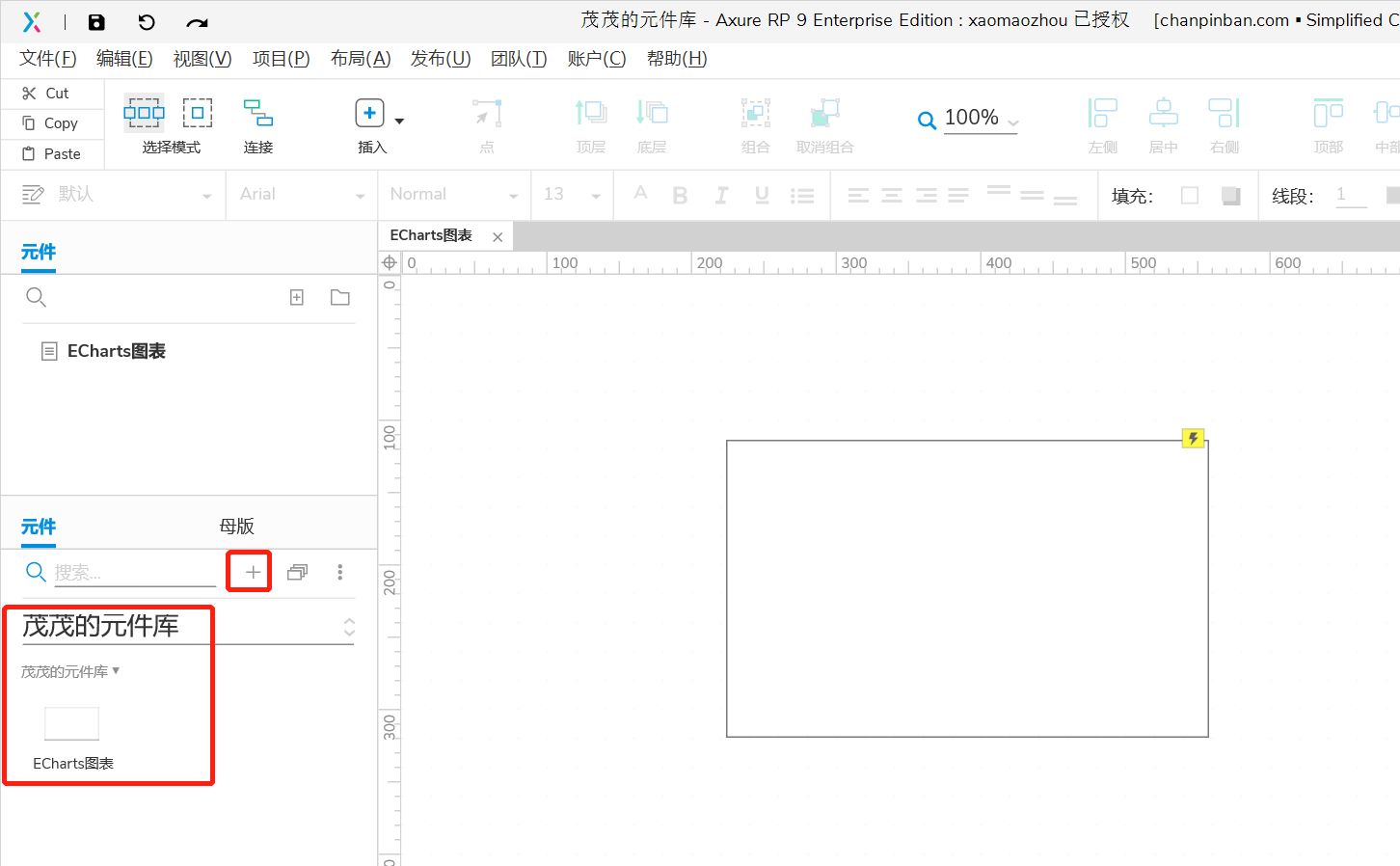Click Cut in the clipboard toolbar

tap(46, 94)
